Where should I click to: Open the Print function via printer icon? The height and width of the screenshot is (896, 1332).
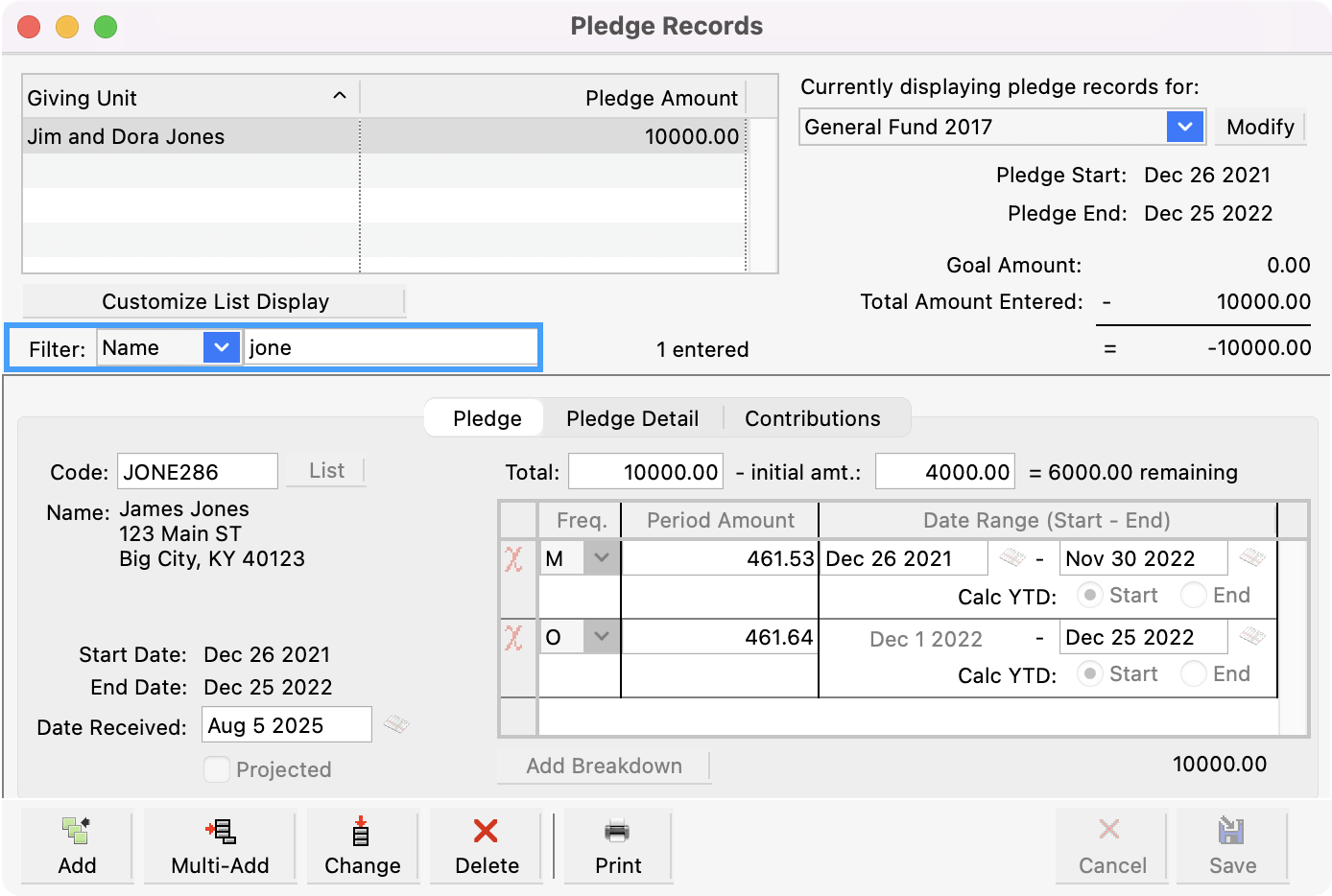pos(617,833)
